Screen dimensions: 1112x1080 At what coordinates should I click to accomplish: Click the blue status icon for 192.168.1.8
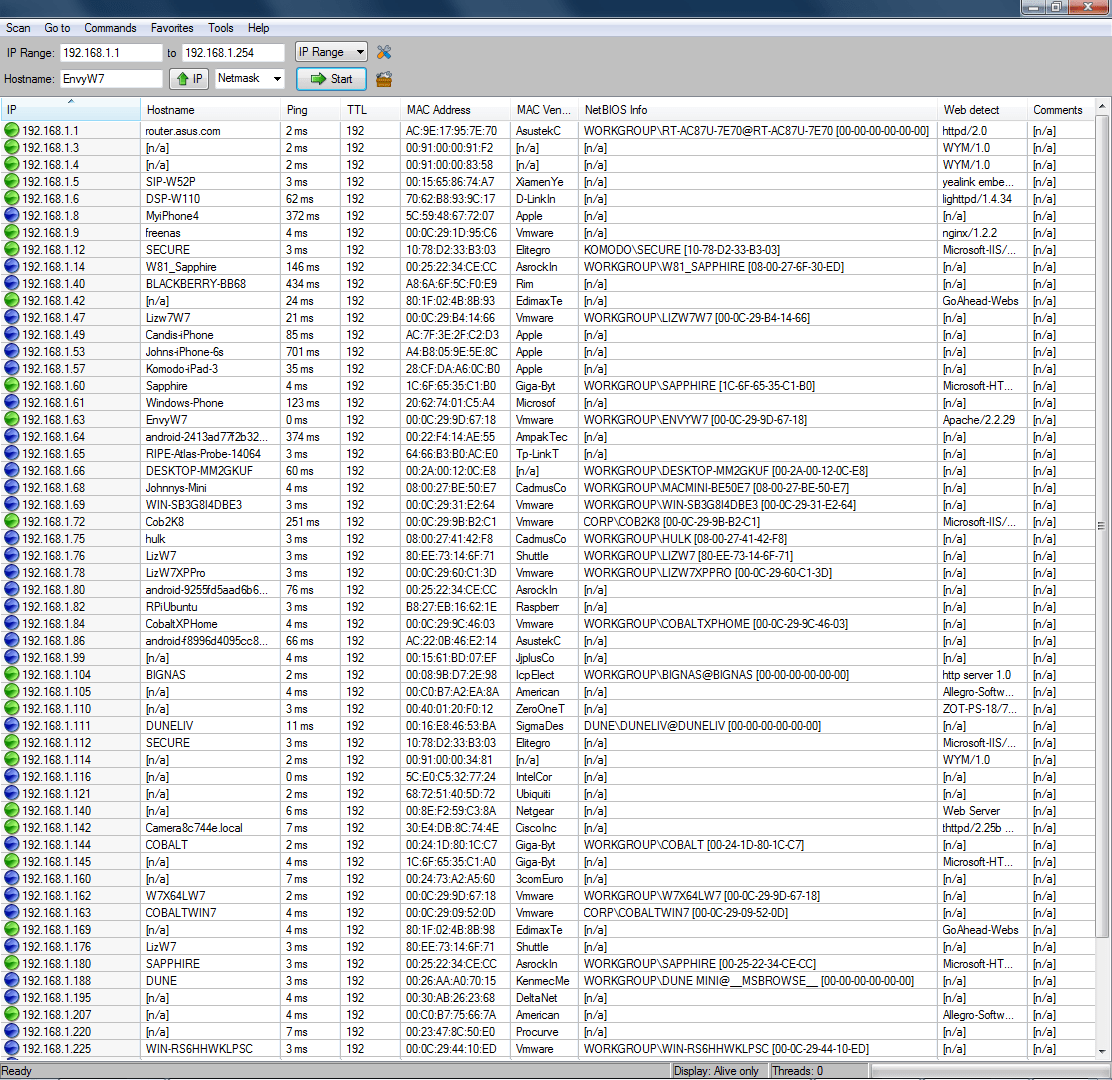coord(12,215)
